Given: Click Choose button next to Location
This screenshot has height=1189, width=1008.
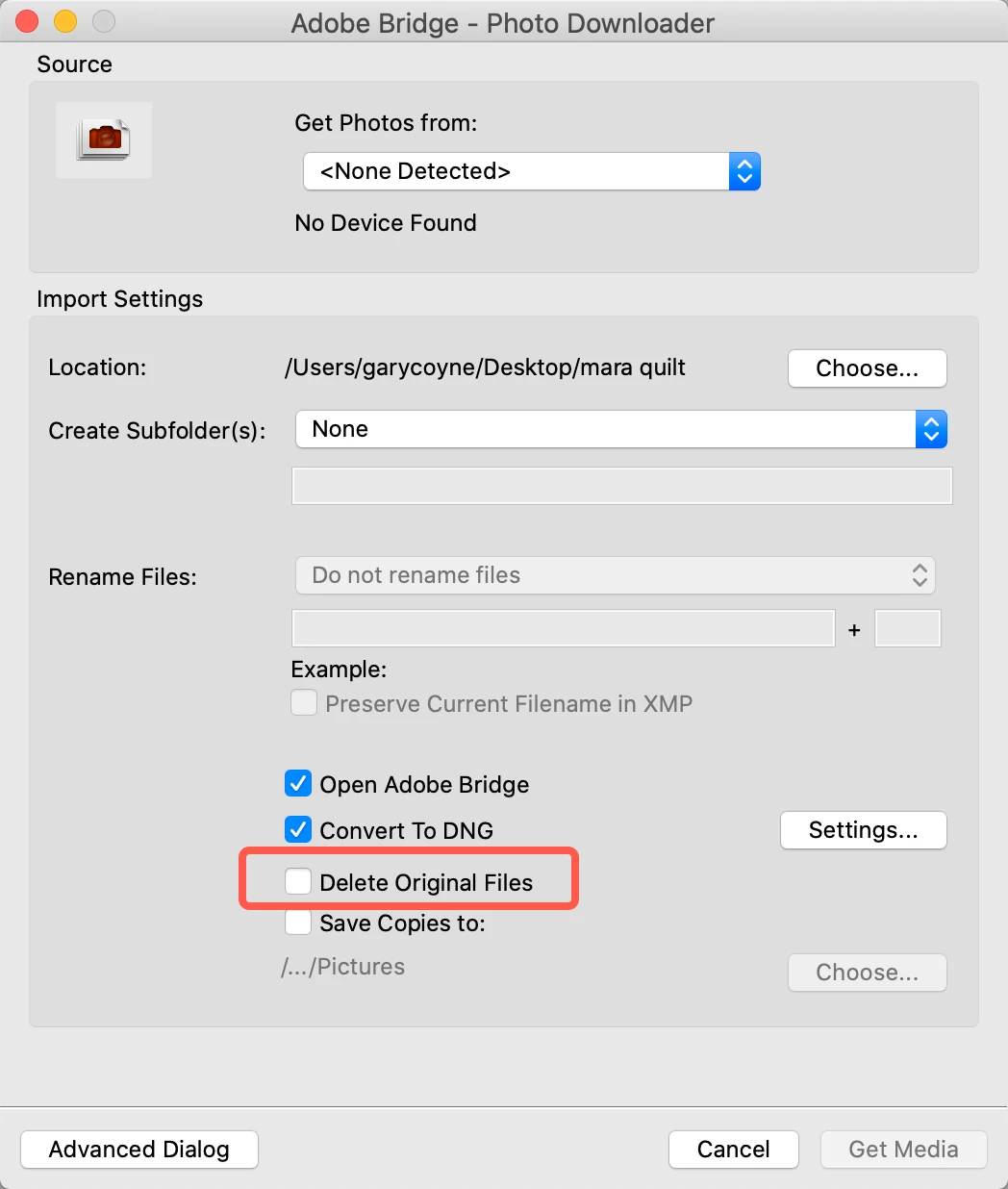Looking at the screenshot, I should [x=868, y=368].
